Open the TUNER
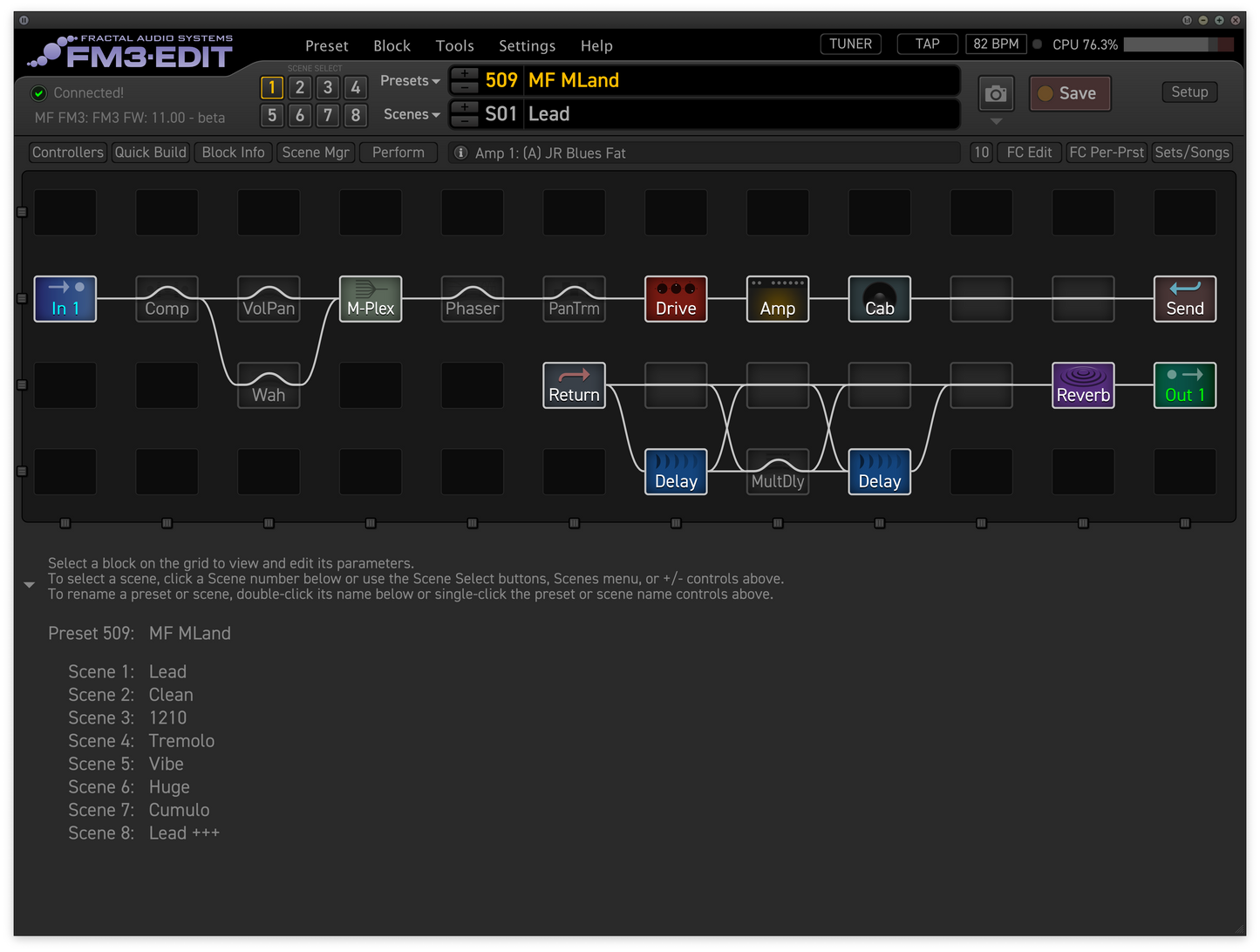Screen dimensions: 1260x952 (x=850, y=44)
